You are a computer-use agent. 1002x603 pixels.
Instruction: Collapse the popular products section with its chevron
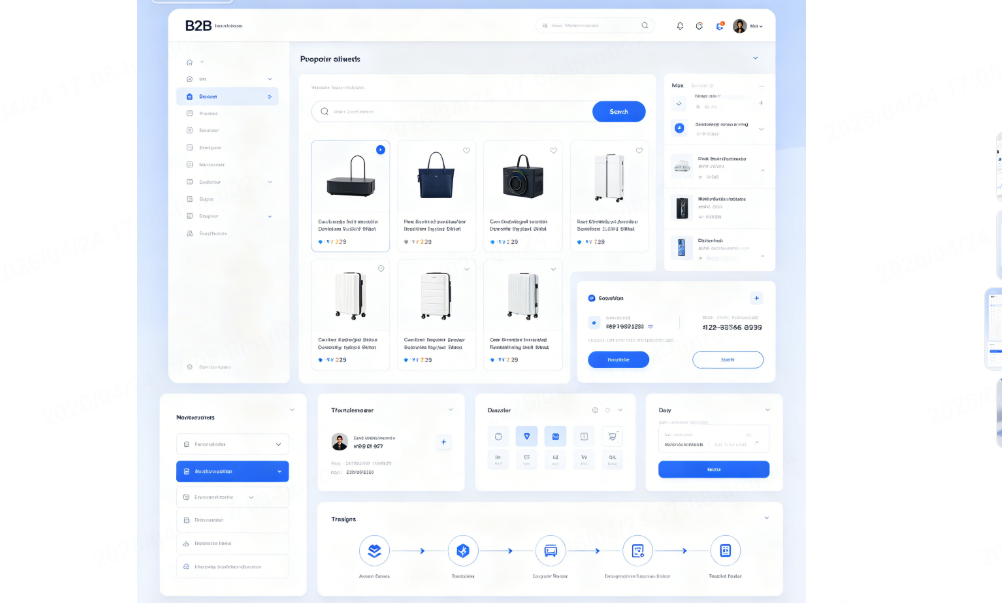coord(757,59)
